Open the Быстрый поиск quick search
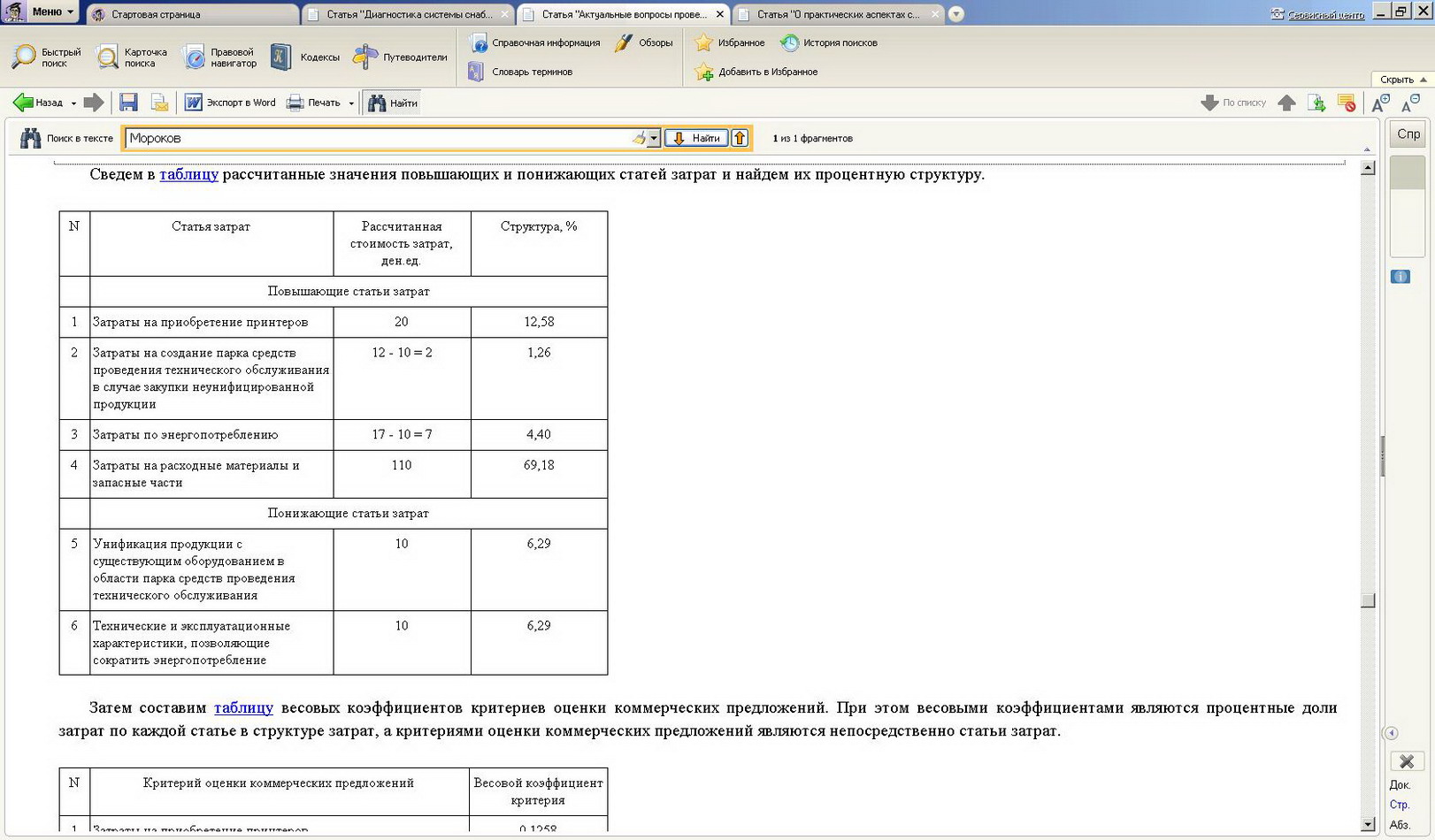Viewport: 1435px width, 840px height. coord(46,57)
